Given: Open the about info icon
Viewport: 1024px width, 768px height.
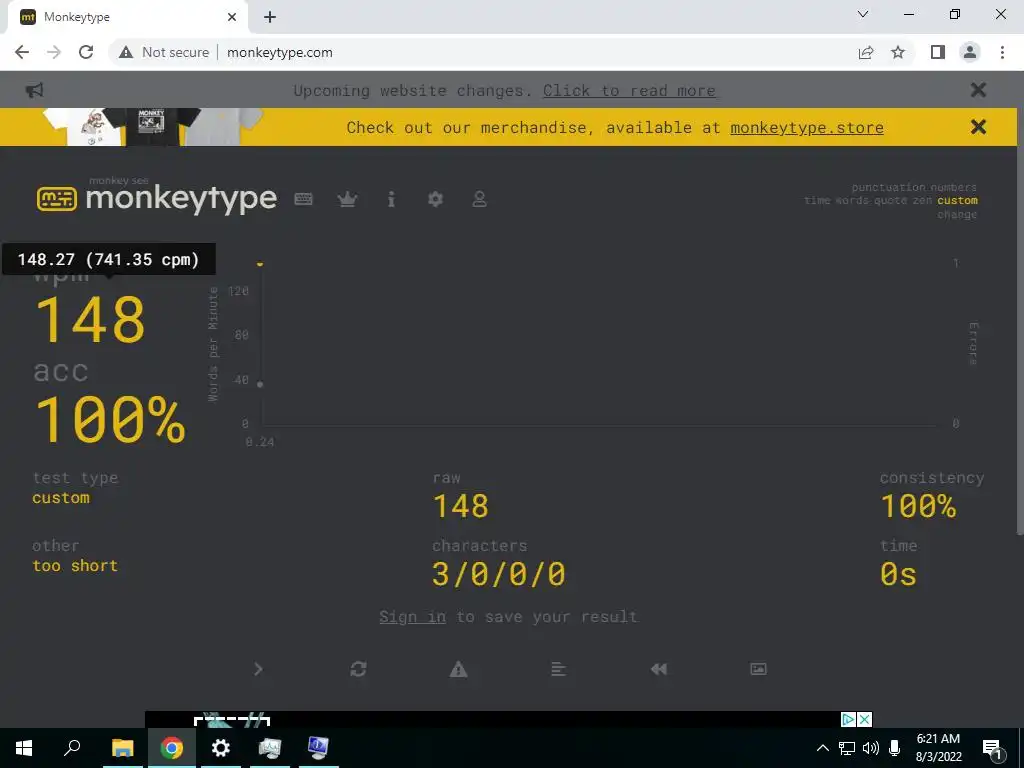Looking at the screenshot, I should (391, 199).
